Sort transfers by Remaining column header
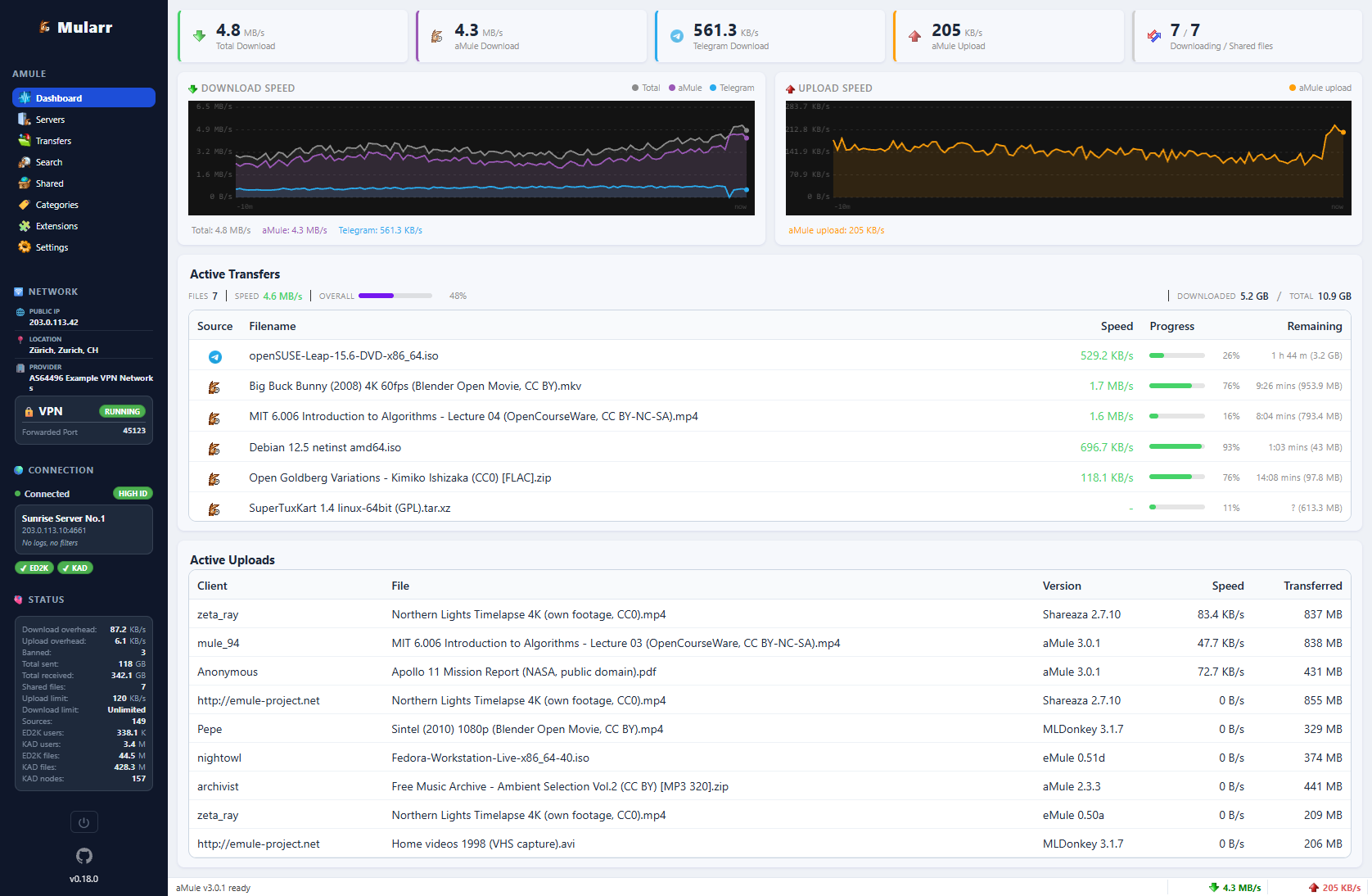The width and height of the screenshot is (1372, 896). 1315,326
